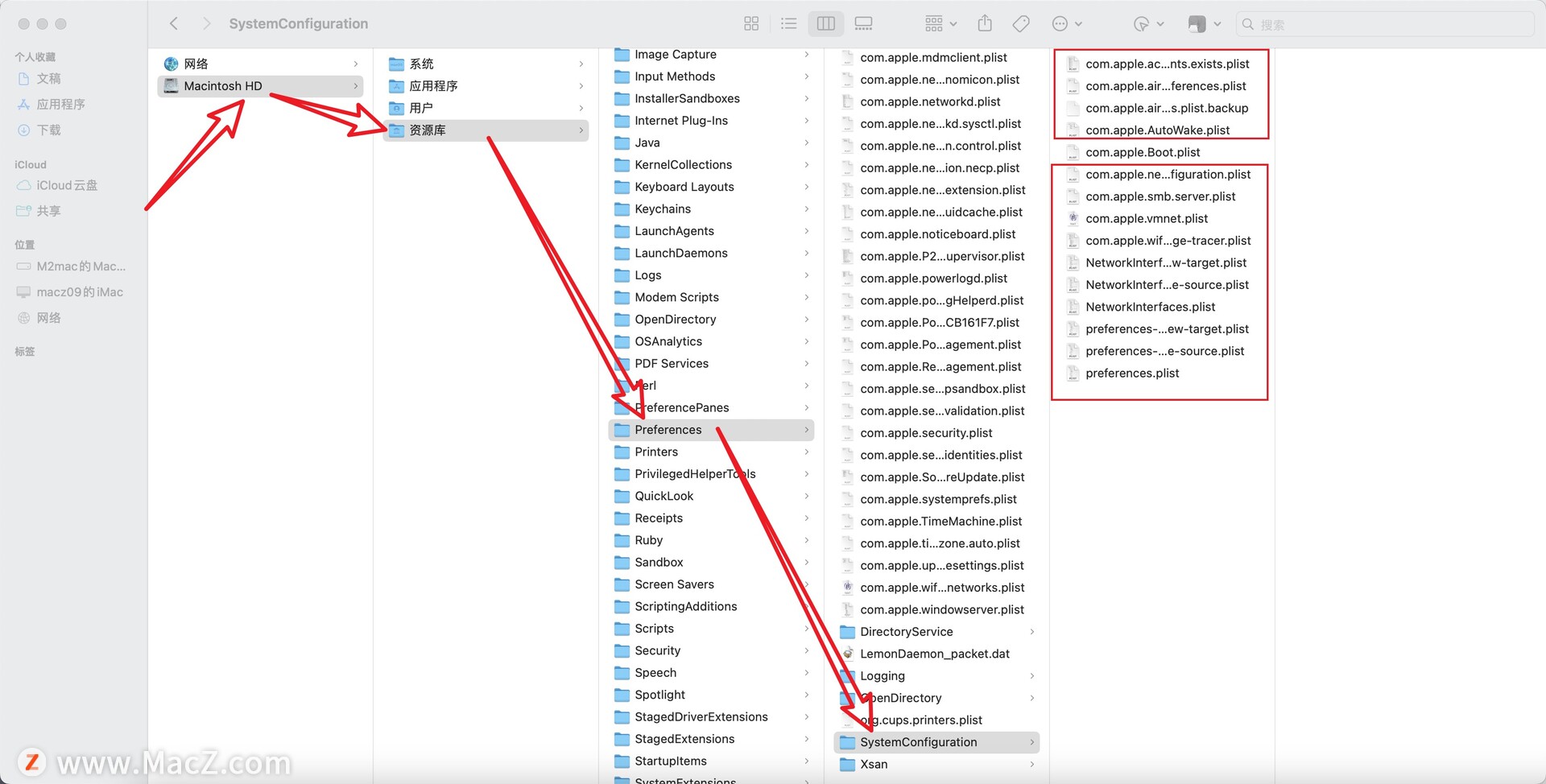Select macz09的iMac in the sidebar
The width and height of the screenshot is (1546, 784).
tap(79, 292)
